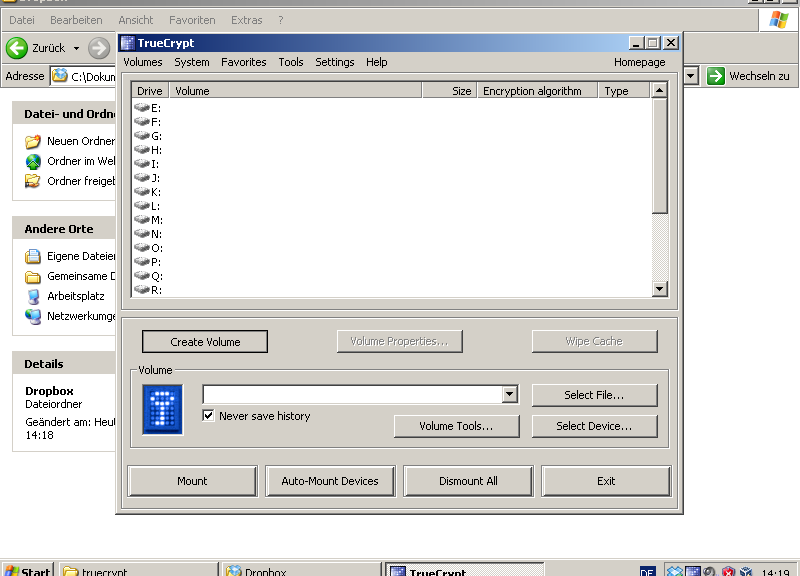Open the Favorites menu in TrueCrypt
Screen dimensions: 800x576
tap(243, 62)
